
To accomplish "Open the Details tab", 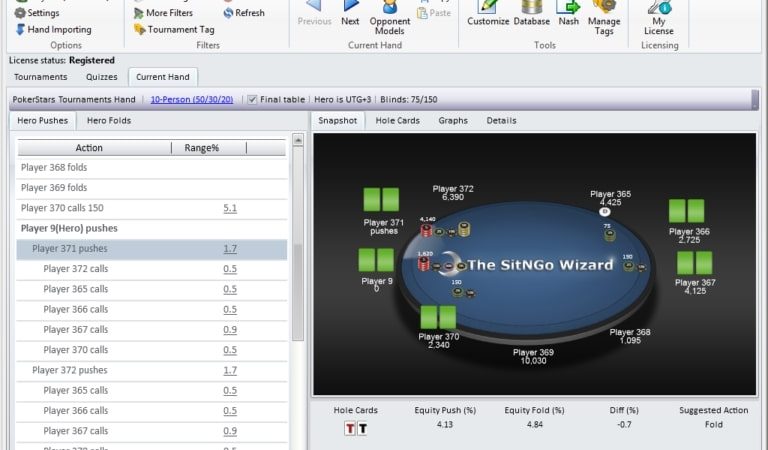I will (502, 120).
